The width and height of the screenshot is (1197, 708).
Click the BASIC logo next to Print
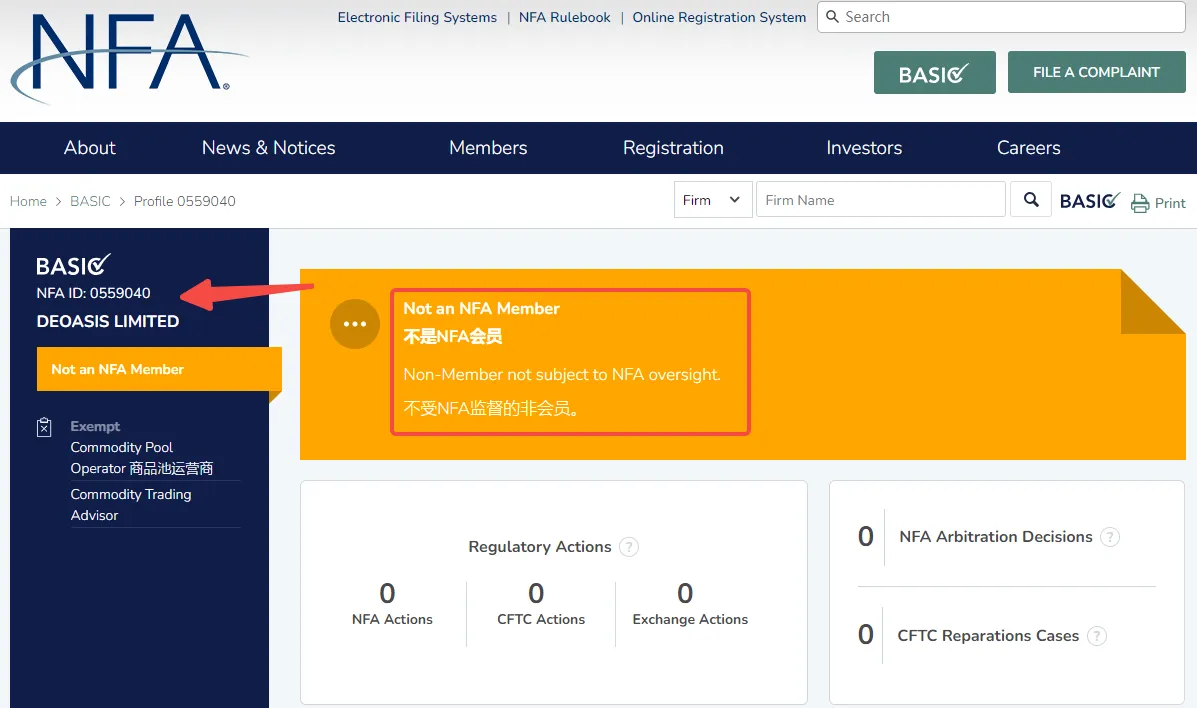(1089, 200)
